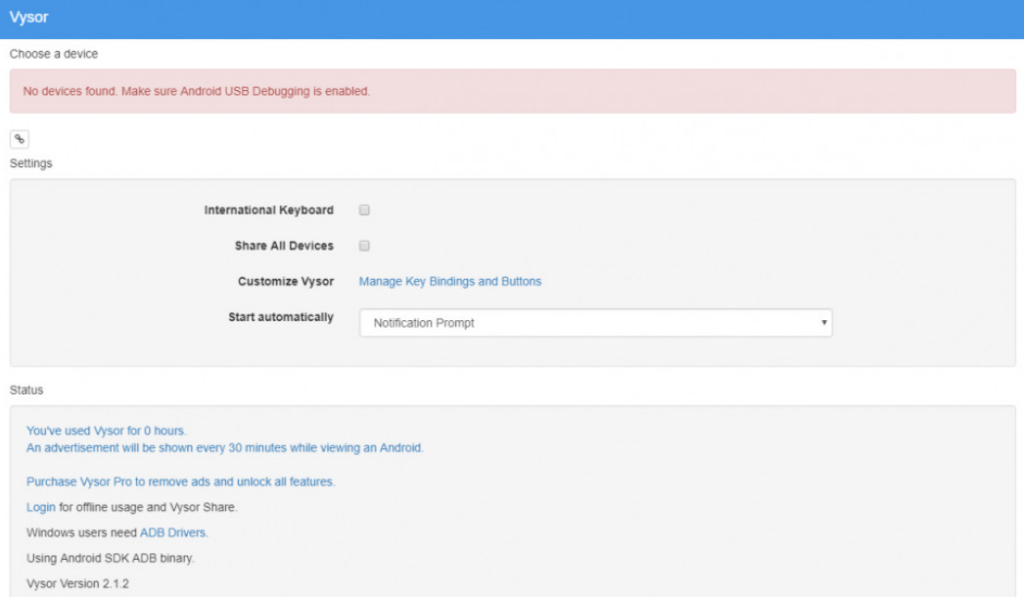Enable the International Keyboard checkbox
This screenshot has width=1024, height=597.
pos(364,210)
